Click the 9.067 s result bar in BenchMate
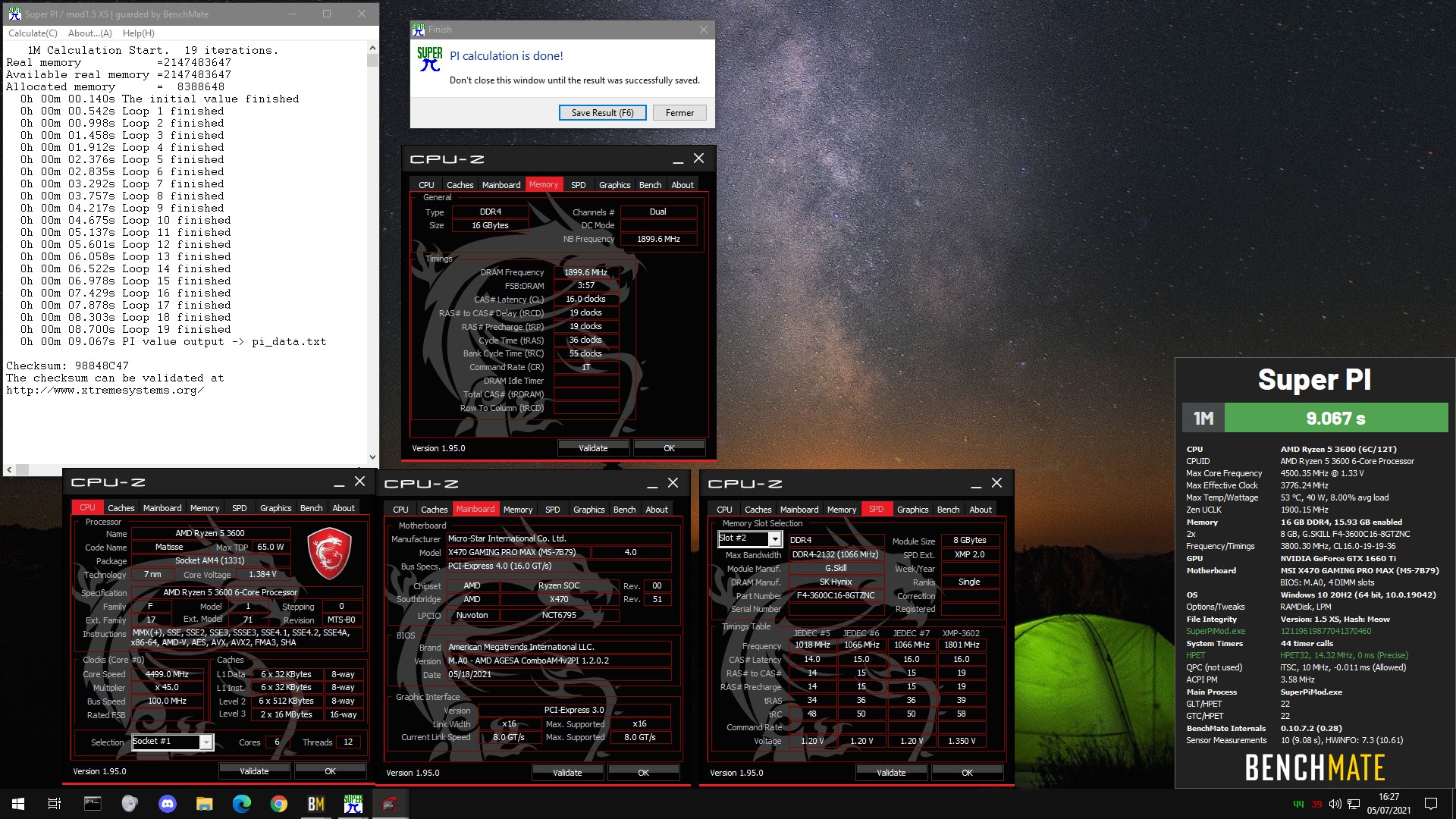1456x819 pixels. 1335,418
